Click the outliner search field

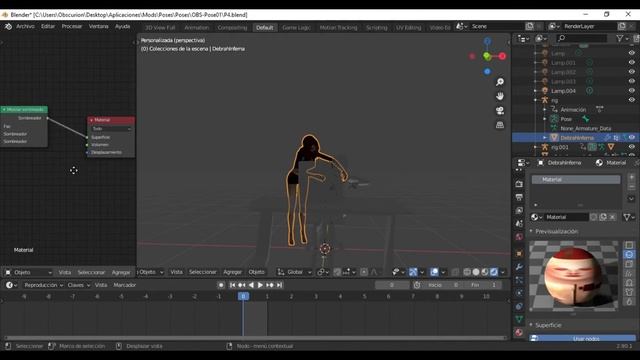(582, 38)
